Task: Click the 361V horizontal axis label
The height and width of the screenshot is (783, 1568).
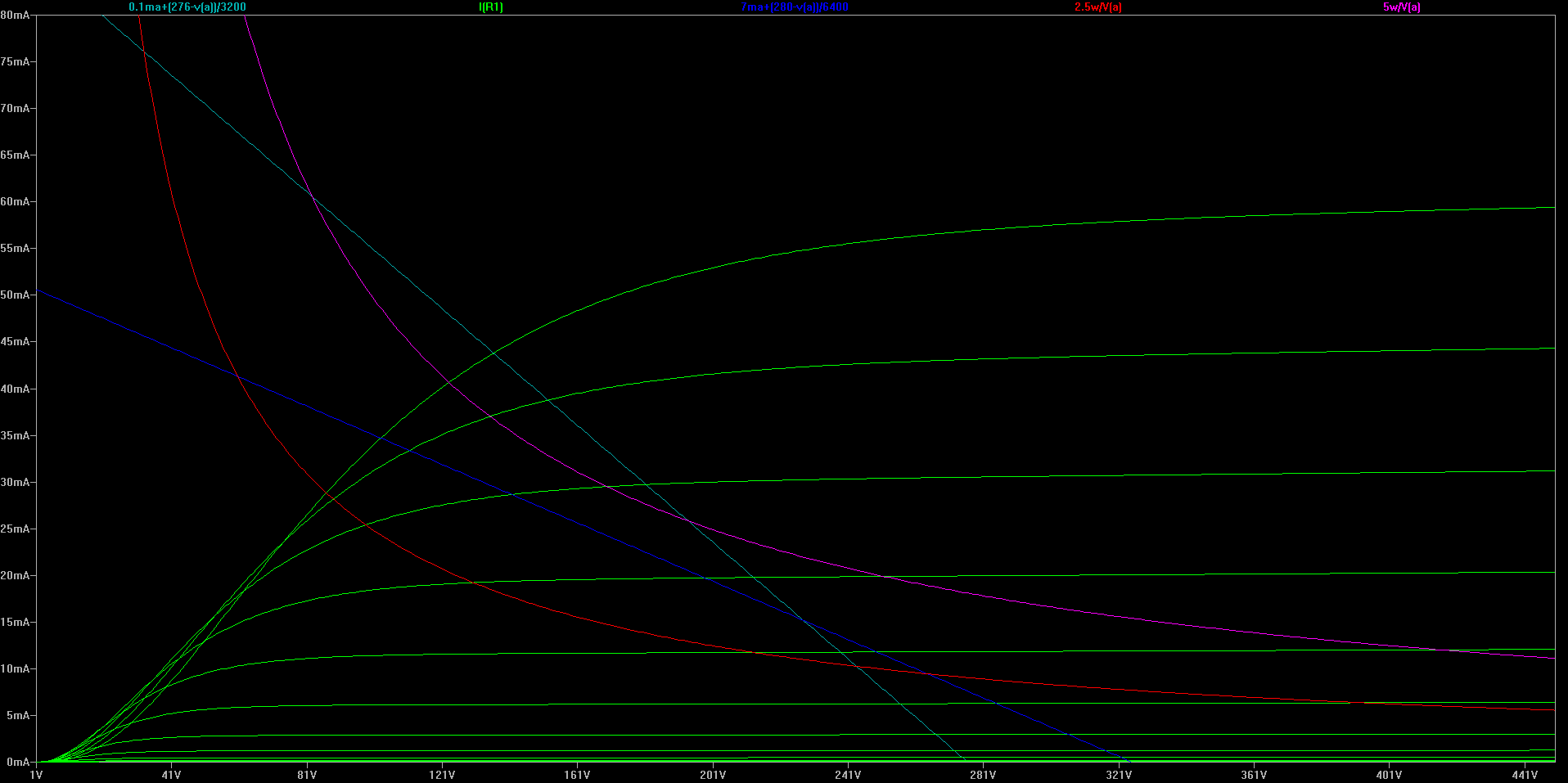Action: [x=1254, y=775]
